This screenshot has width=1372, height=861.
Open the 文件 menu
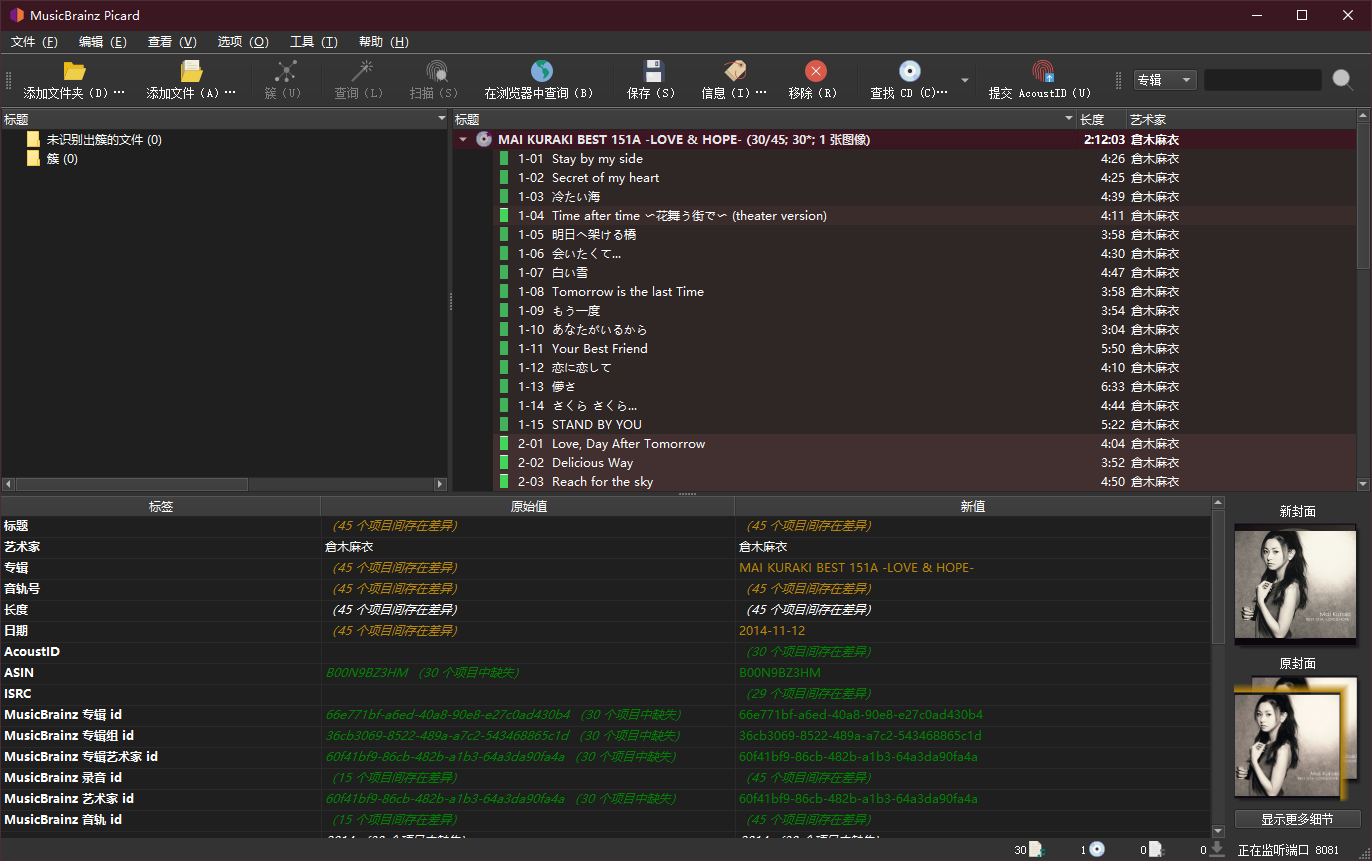coord(33,42)
